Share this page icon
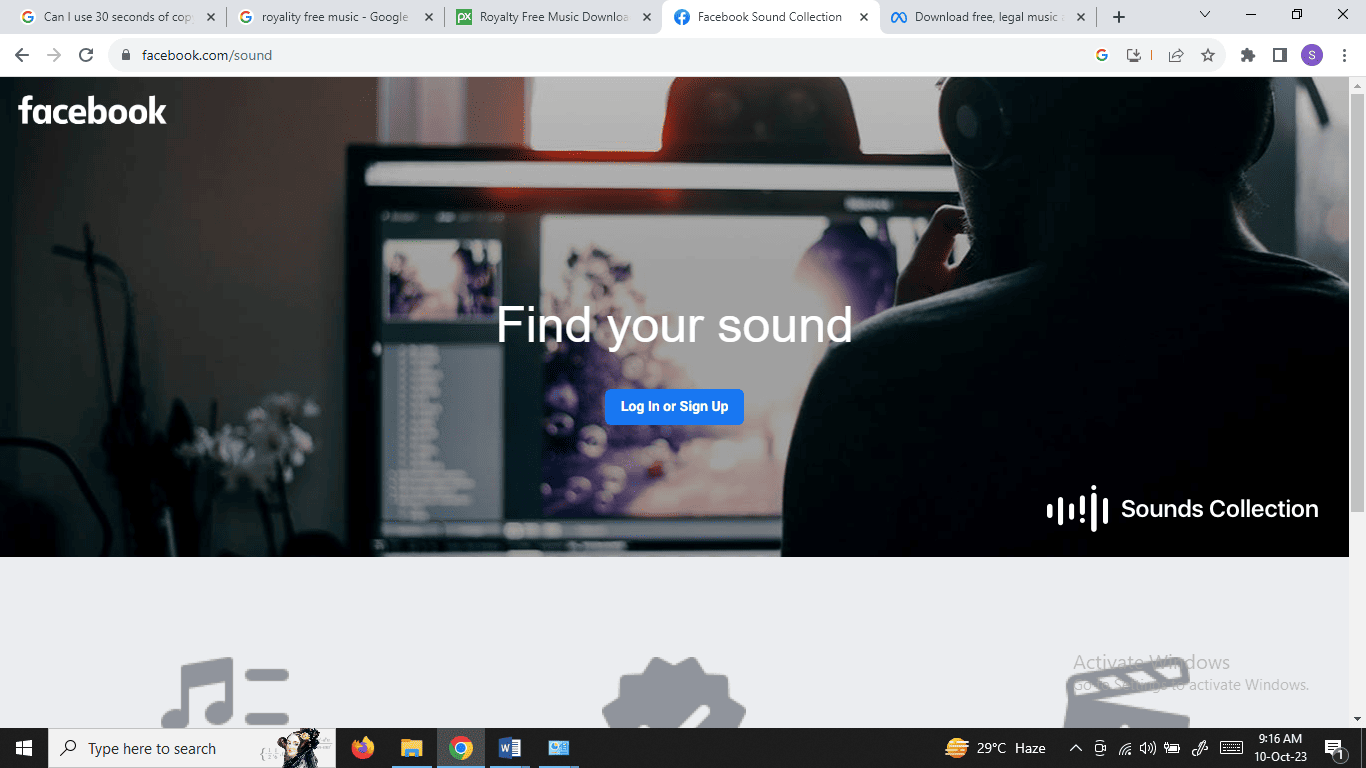The width and height of the screenshot is (1366, 768). (1176, 55)
